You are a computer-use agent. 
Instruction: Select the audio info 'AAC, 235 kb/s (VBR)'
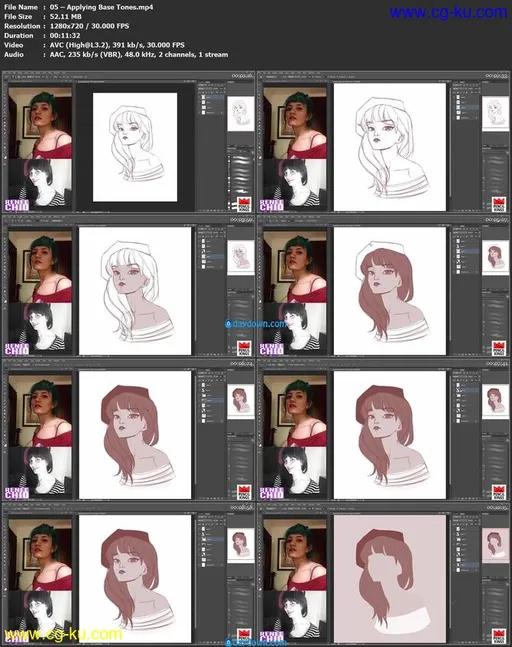click(x=86, y=54)
